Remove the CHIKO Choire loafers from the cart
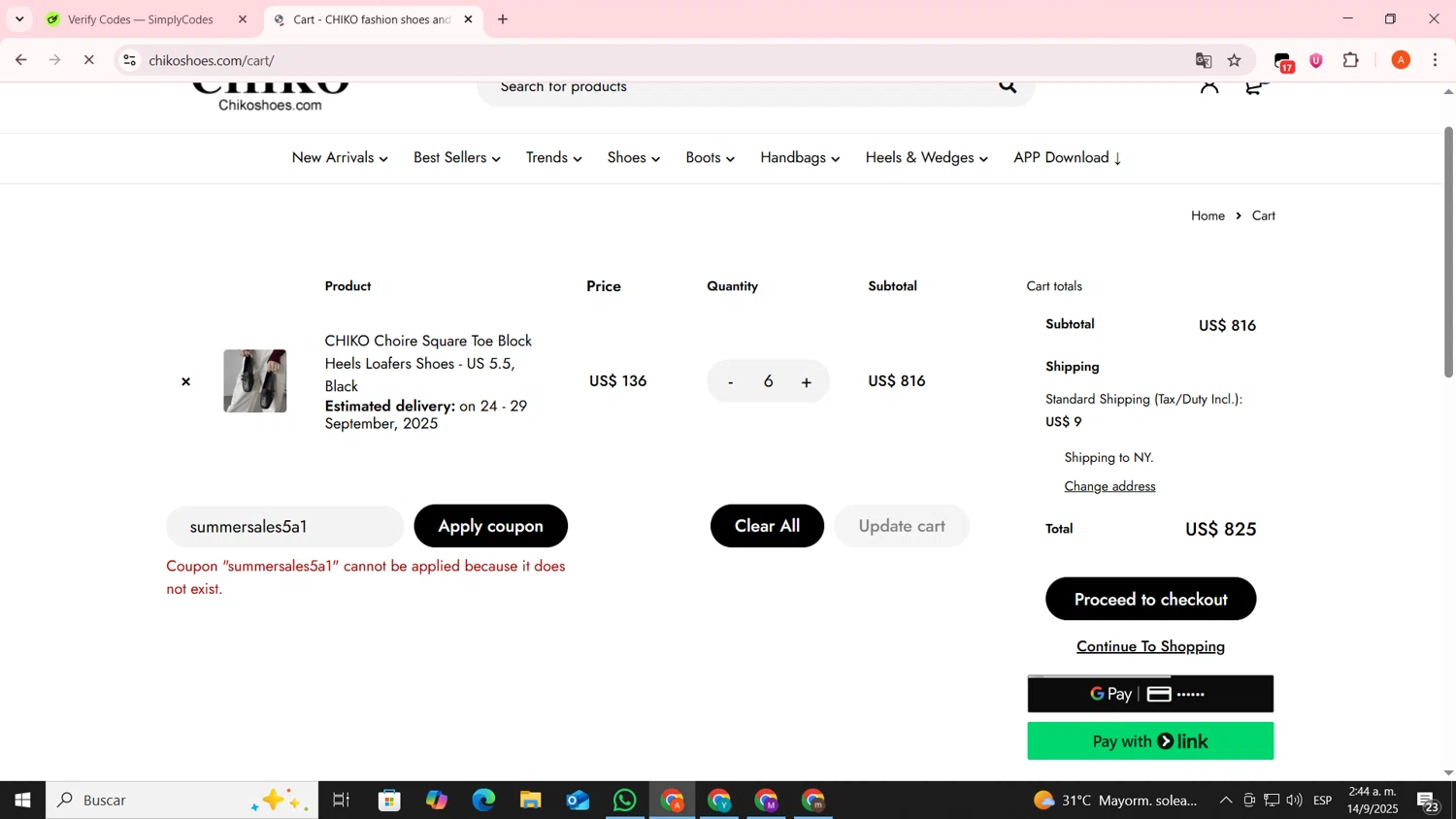 pos(185,381)
